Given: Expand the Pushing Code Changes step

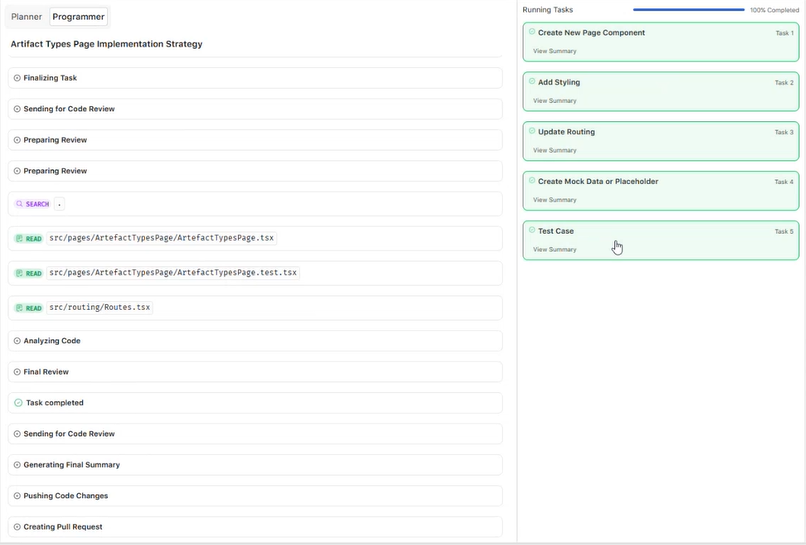Looking at the screenshot, I should point(255,496).
